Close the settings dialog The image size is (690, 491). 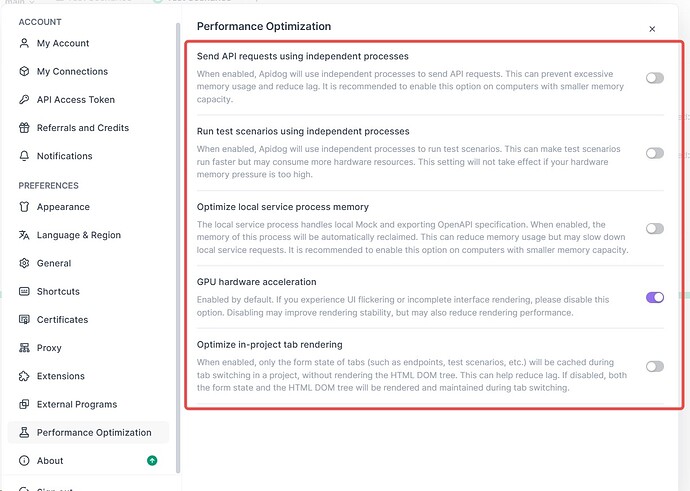pos(652,30)
